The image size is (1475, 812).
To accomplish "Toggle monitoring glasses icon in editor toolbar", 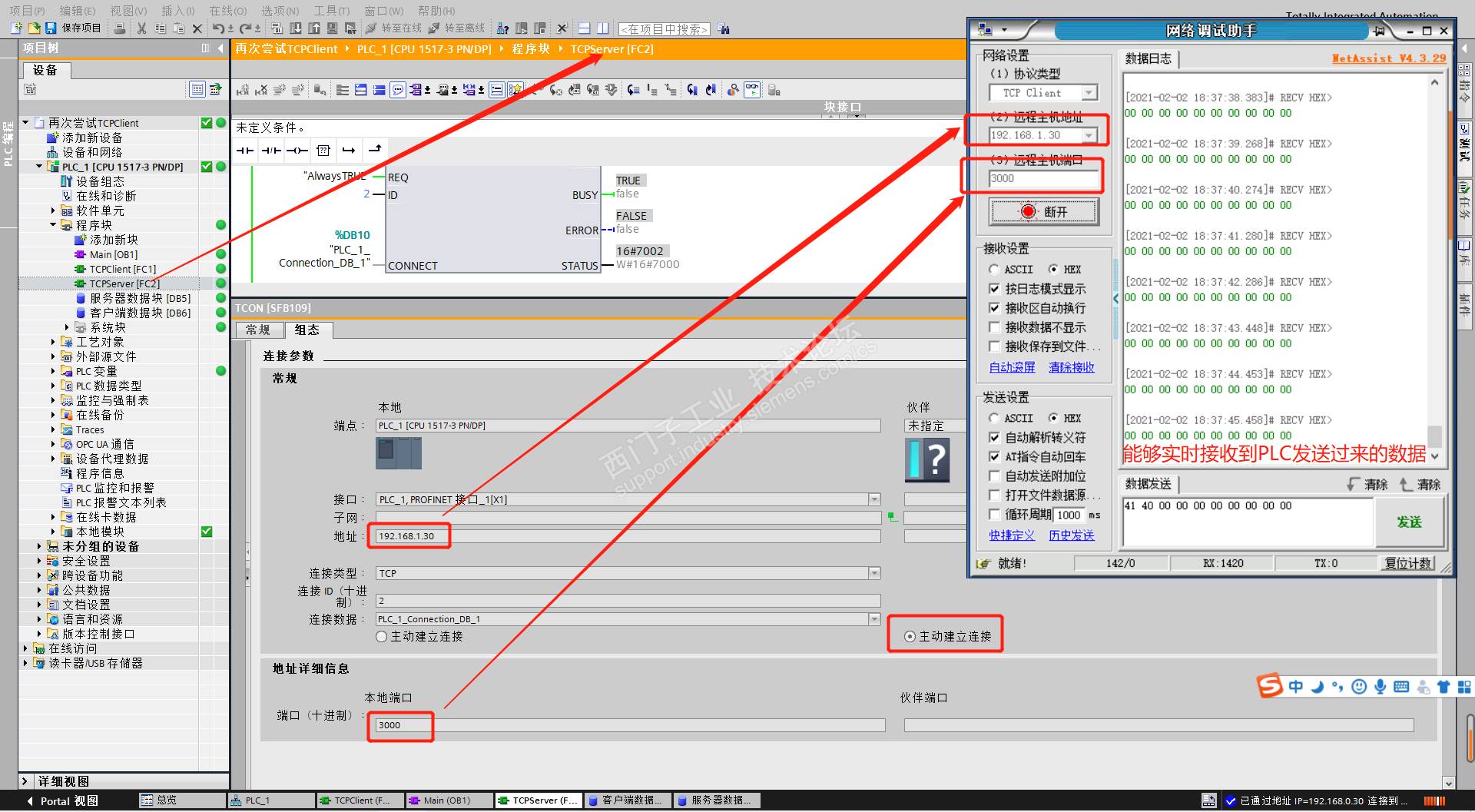I will [752, 90].
